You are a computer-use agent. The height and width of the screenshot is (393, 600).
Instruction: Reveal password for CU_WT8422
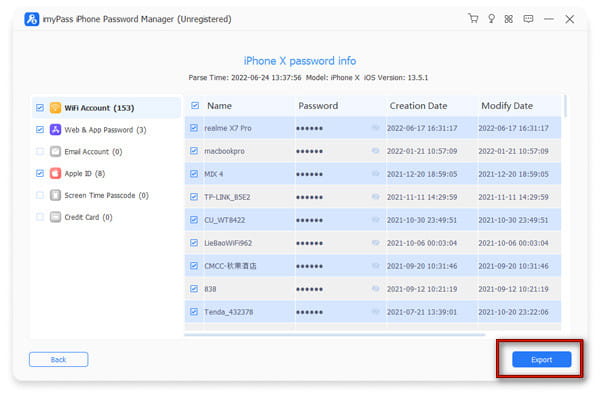point(375,220)
